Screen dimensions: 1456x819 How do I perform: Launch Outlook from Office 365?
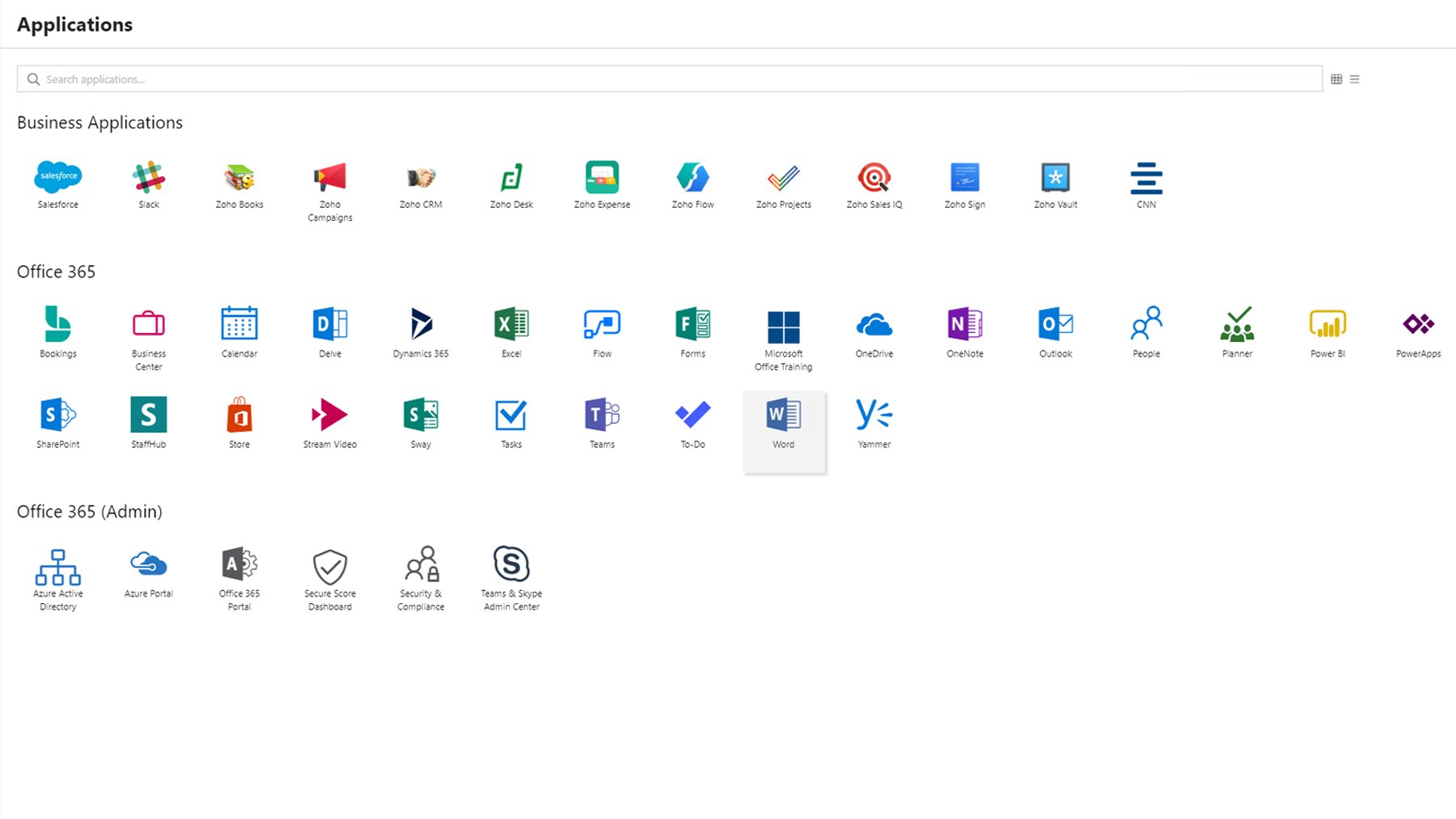click(x=1056, y=325)
